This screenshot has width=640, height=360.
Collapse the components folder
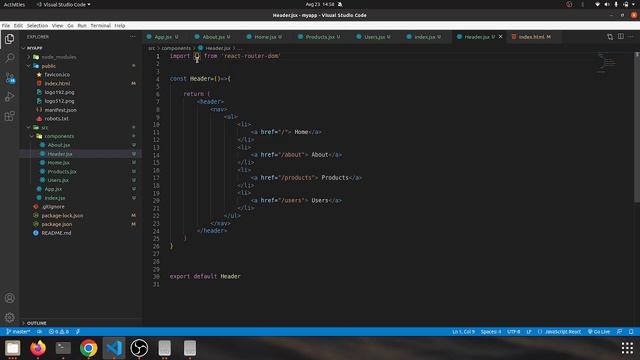click(x=59, y=136)
